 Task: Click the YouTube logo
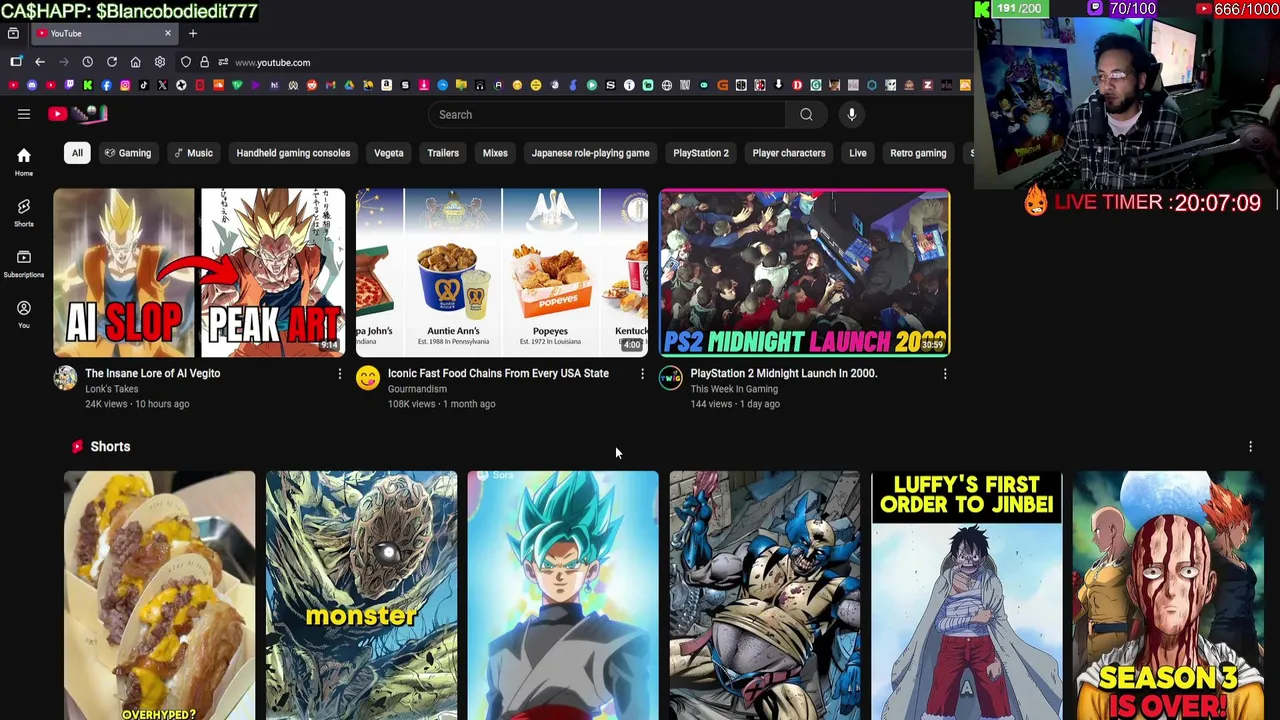coord(77,114)
